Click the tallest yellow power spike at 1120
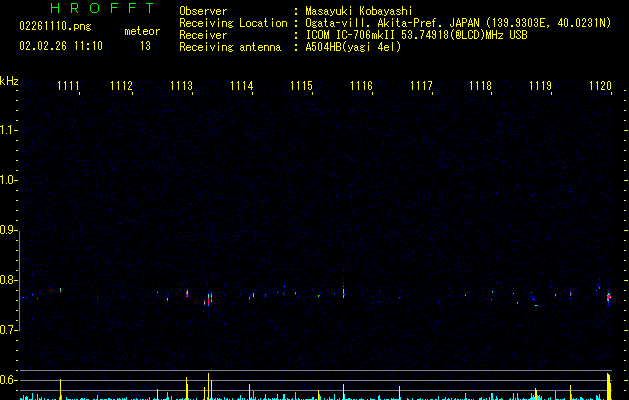The image size is (629, 400). [x=609, y=386]
